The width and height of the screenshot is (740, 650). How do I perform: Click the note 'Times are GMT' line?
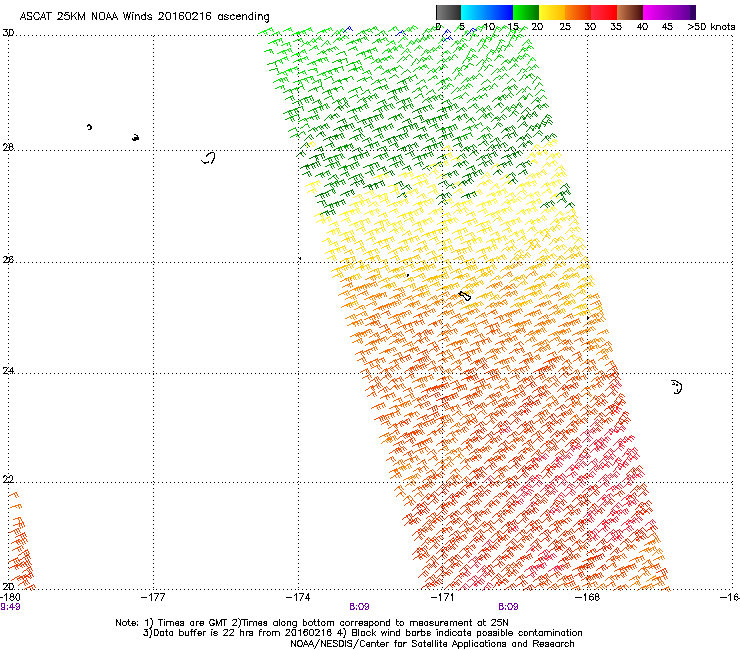point(312,623)
